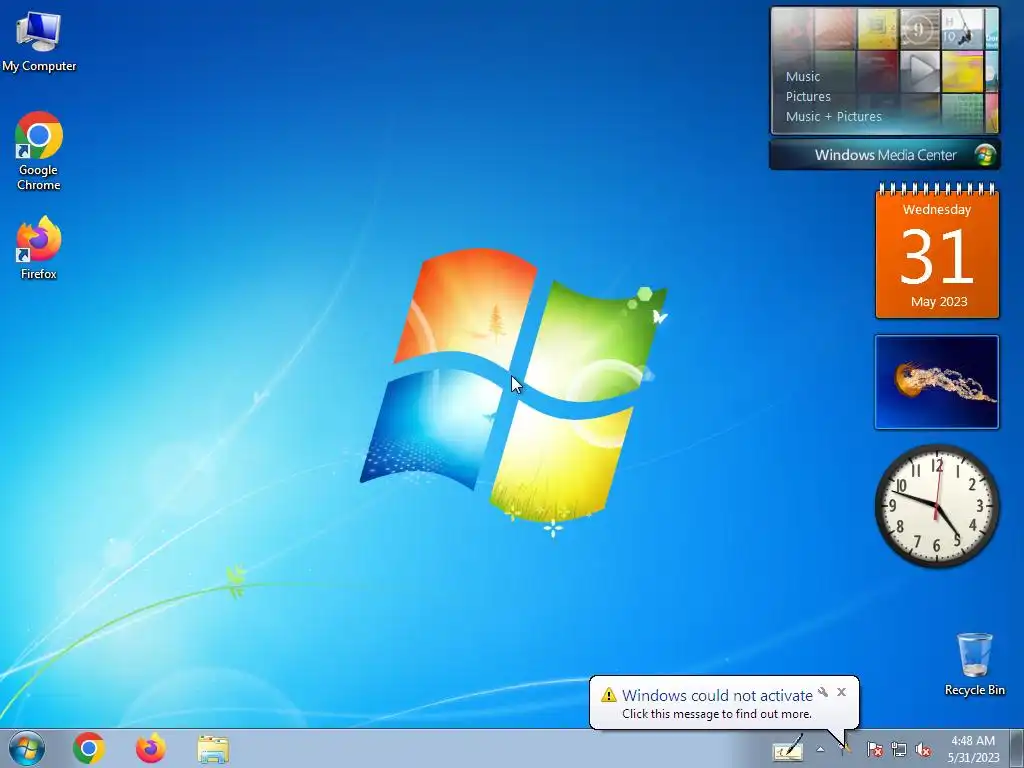Click the Windows Media Center title bar
Screen dimensions: 1024x768
[885, 155]
